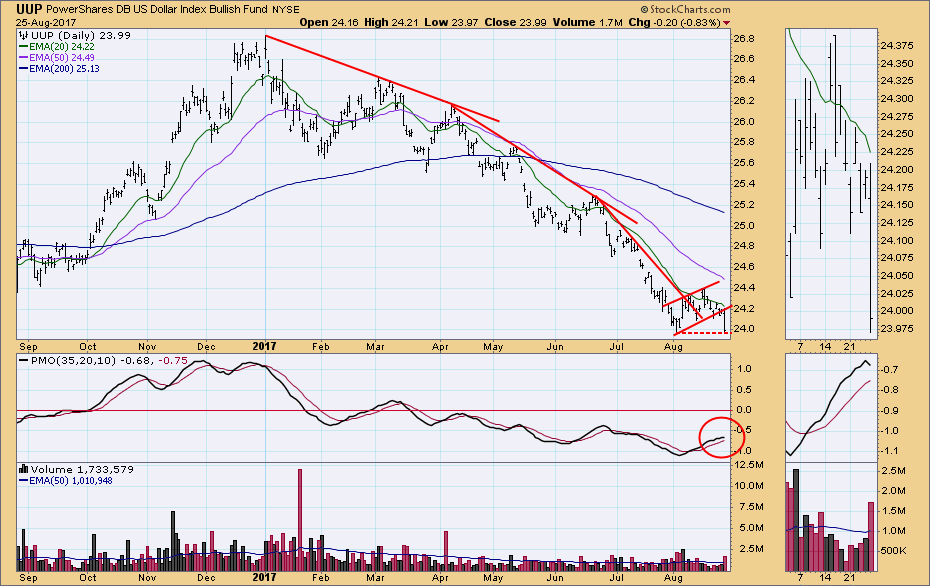930x586 pixels.
Task: Click the red down arrow beside change
Action: pos(727,23)
